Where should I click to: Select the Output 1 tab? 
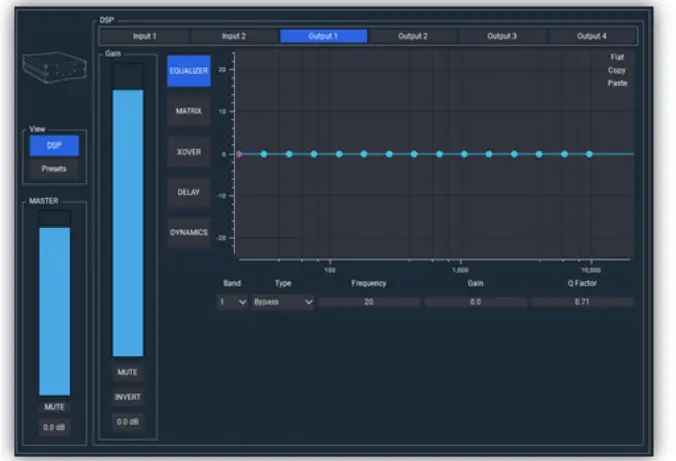pyautogui.click(x=323, y=36)
